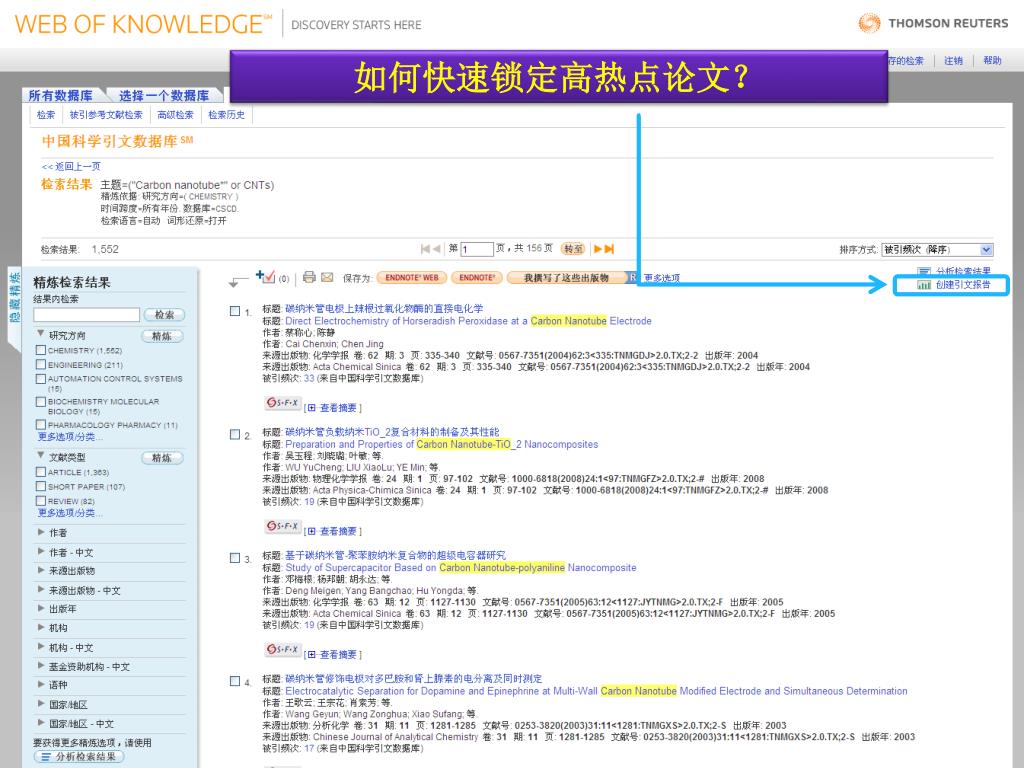The width and height of the screenshot is (1024, 768).
Task: Click the email envelope icon
Action: (327, 277)
